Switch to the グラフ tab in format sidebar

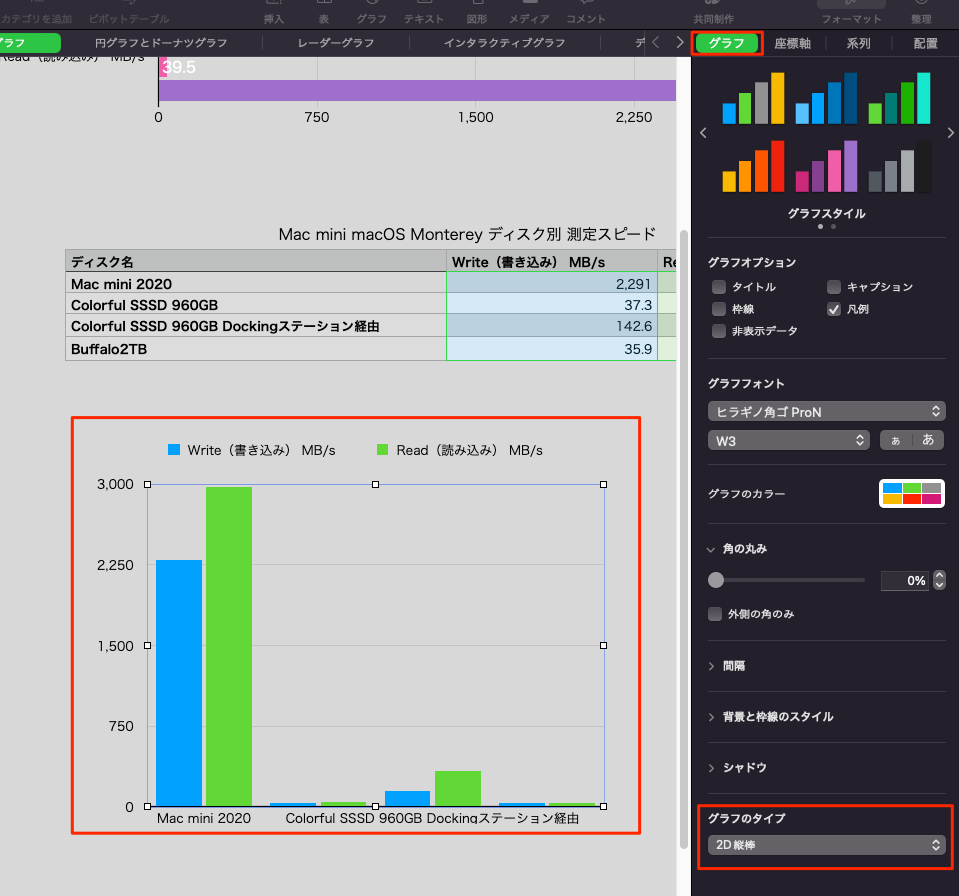[x=727, y=43]
